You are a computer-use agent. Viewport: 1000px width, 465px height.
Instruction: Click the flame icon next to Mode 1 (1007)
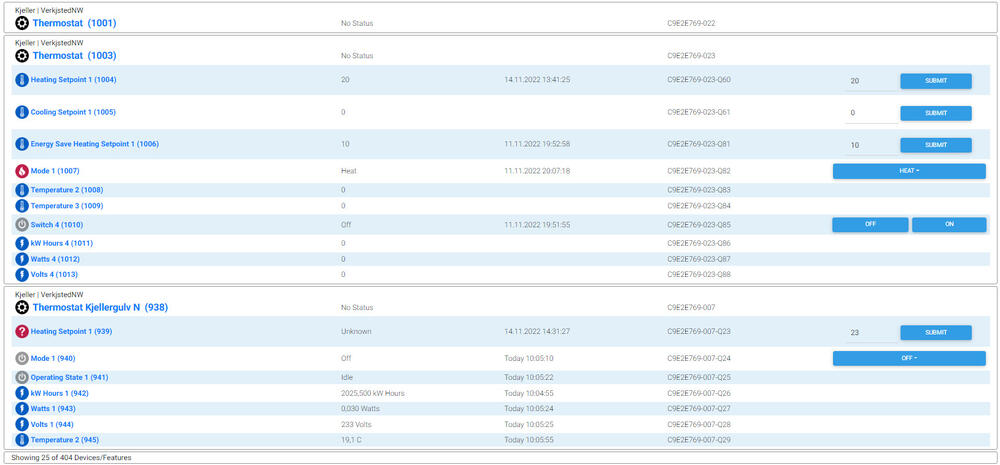pyautogui.click(x=22, y=171)
